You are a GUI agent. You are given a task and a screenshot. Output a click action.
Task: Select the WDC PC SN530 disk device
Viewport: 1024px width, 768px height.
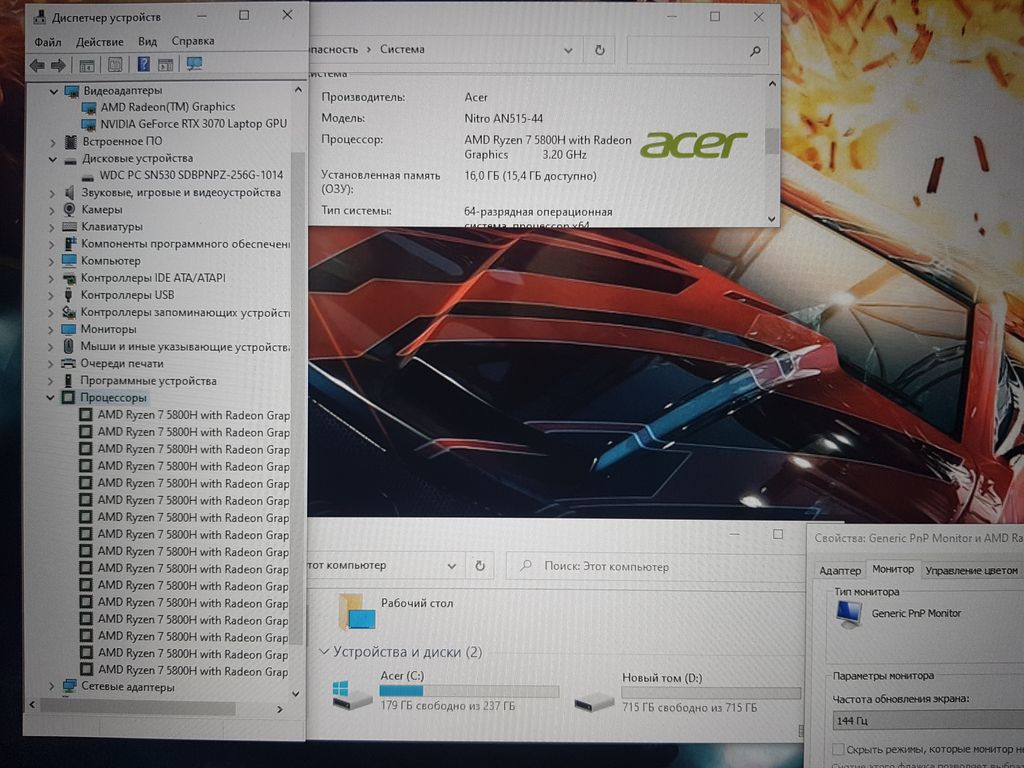point(190,175)
